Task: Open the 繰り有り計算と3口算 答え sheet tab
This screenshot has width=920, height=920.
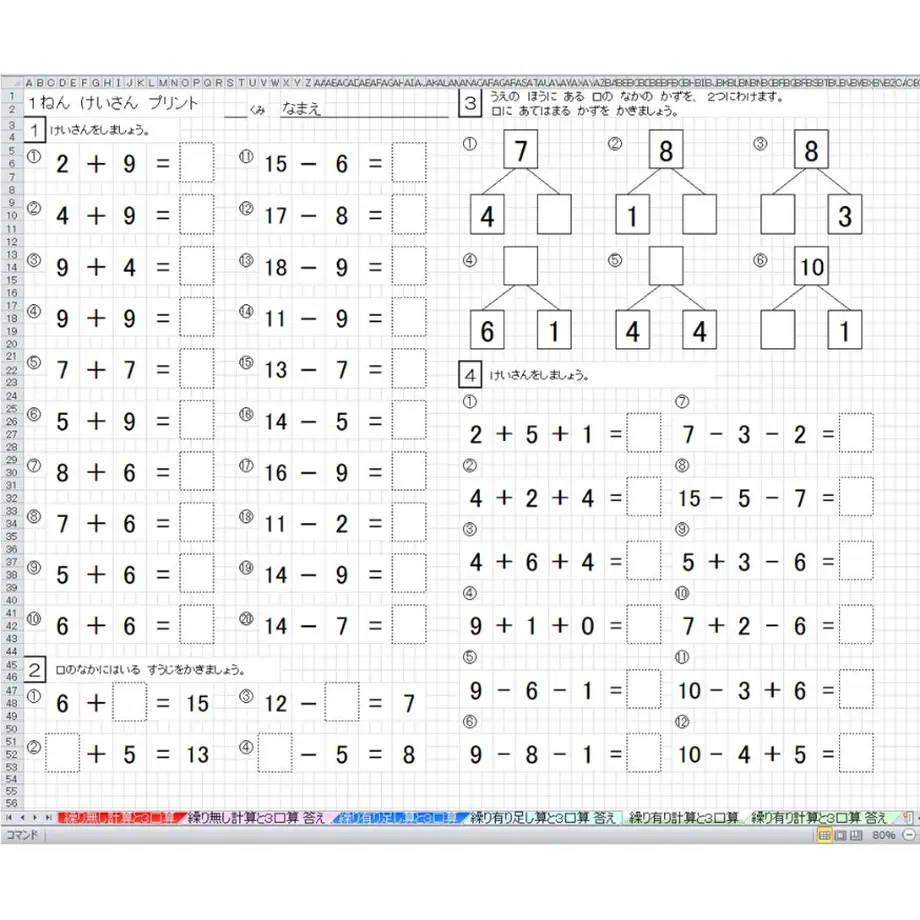Action: [x=819, y=817]
